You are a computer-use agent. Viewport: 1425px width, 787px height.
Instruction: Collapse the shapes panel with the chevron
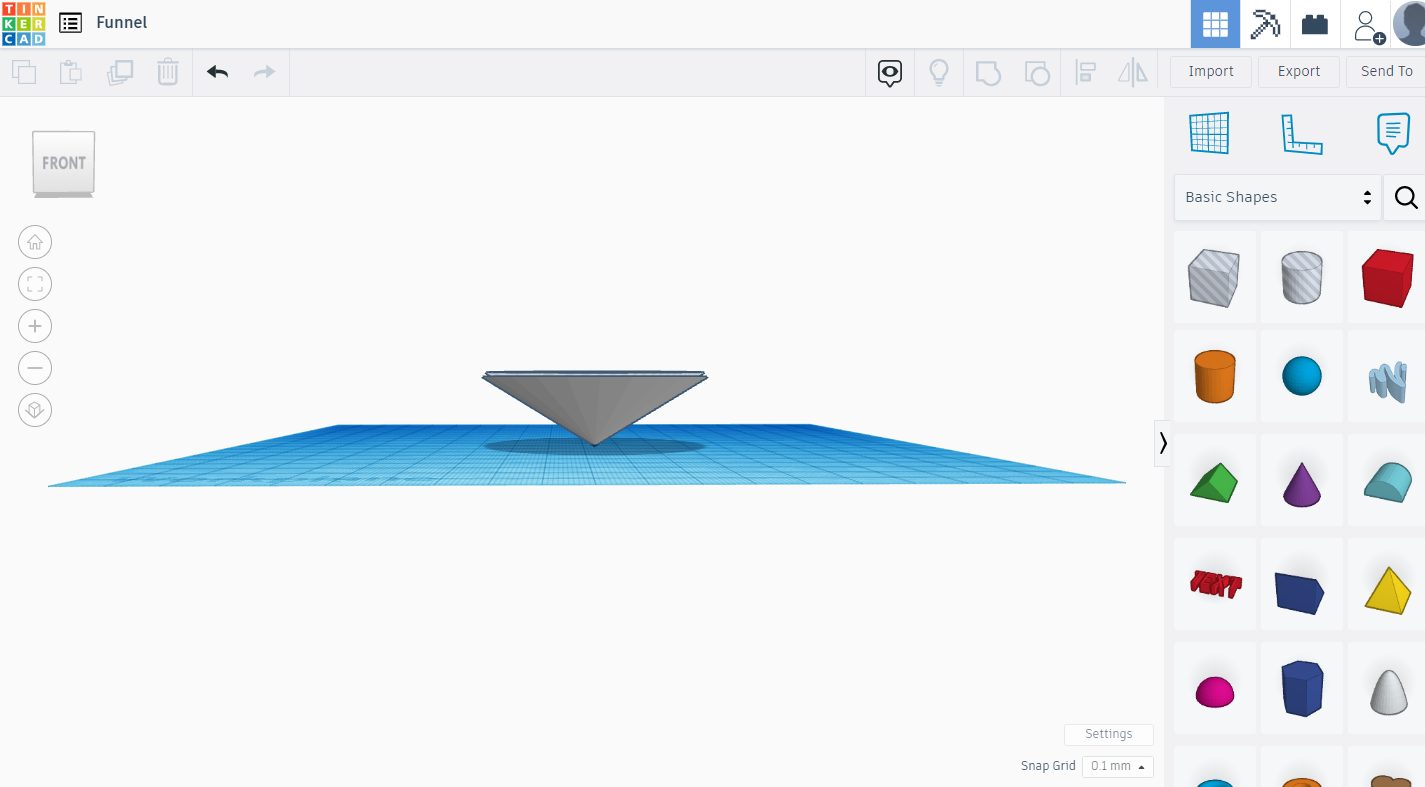(1163, 443)
